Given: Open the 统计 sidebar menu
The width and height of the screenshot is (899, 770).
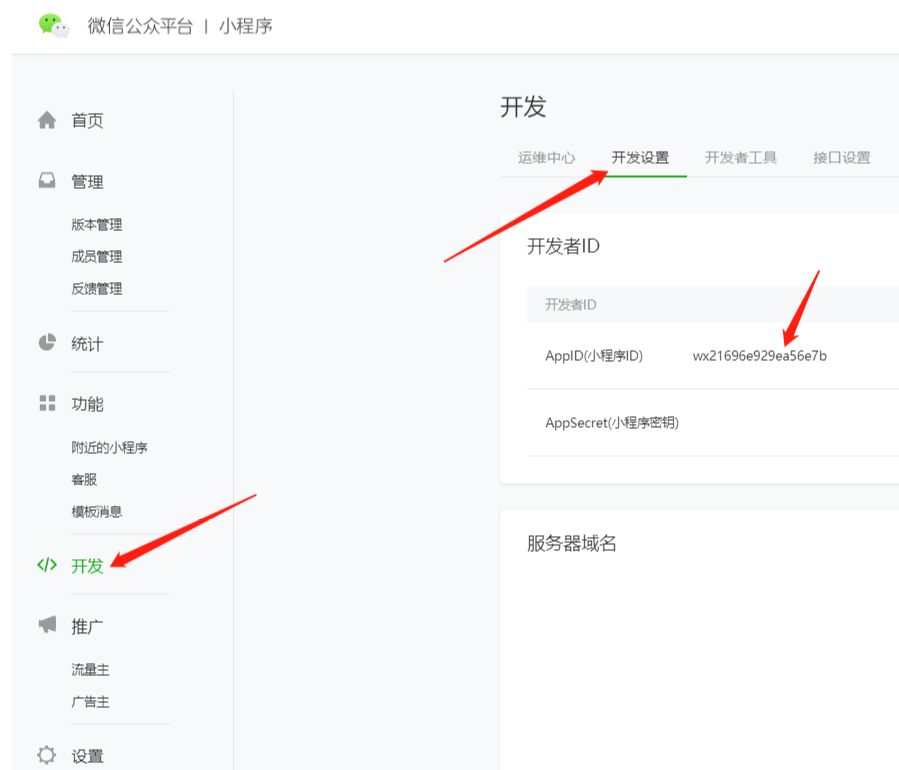Looking at the screenshot, I should [x=87, y=344].
